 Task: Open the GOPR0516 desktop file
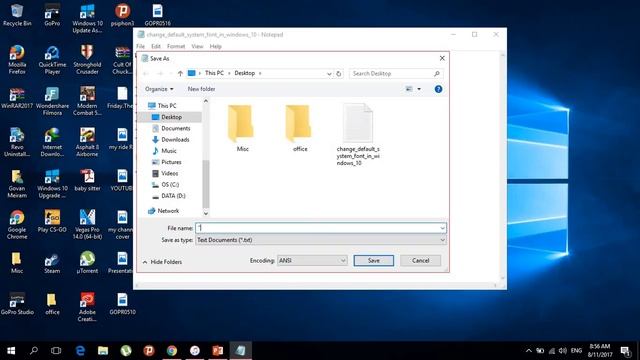coord(158,15)
